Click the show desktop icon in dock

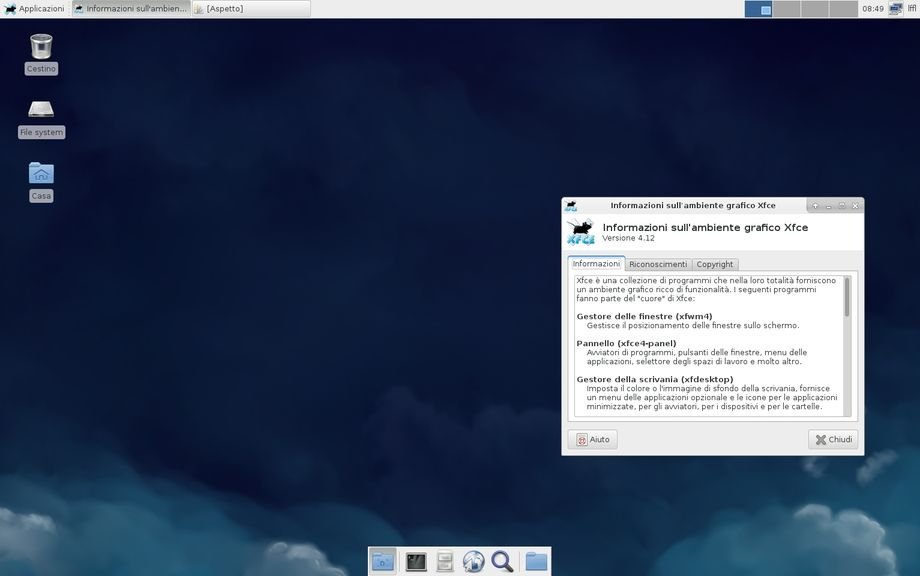382,562
